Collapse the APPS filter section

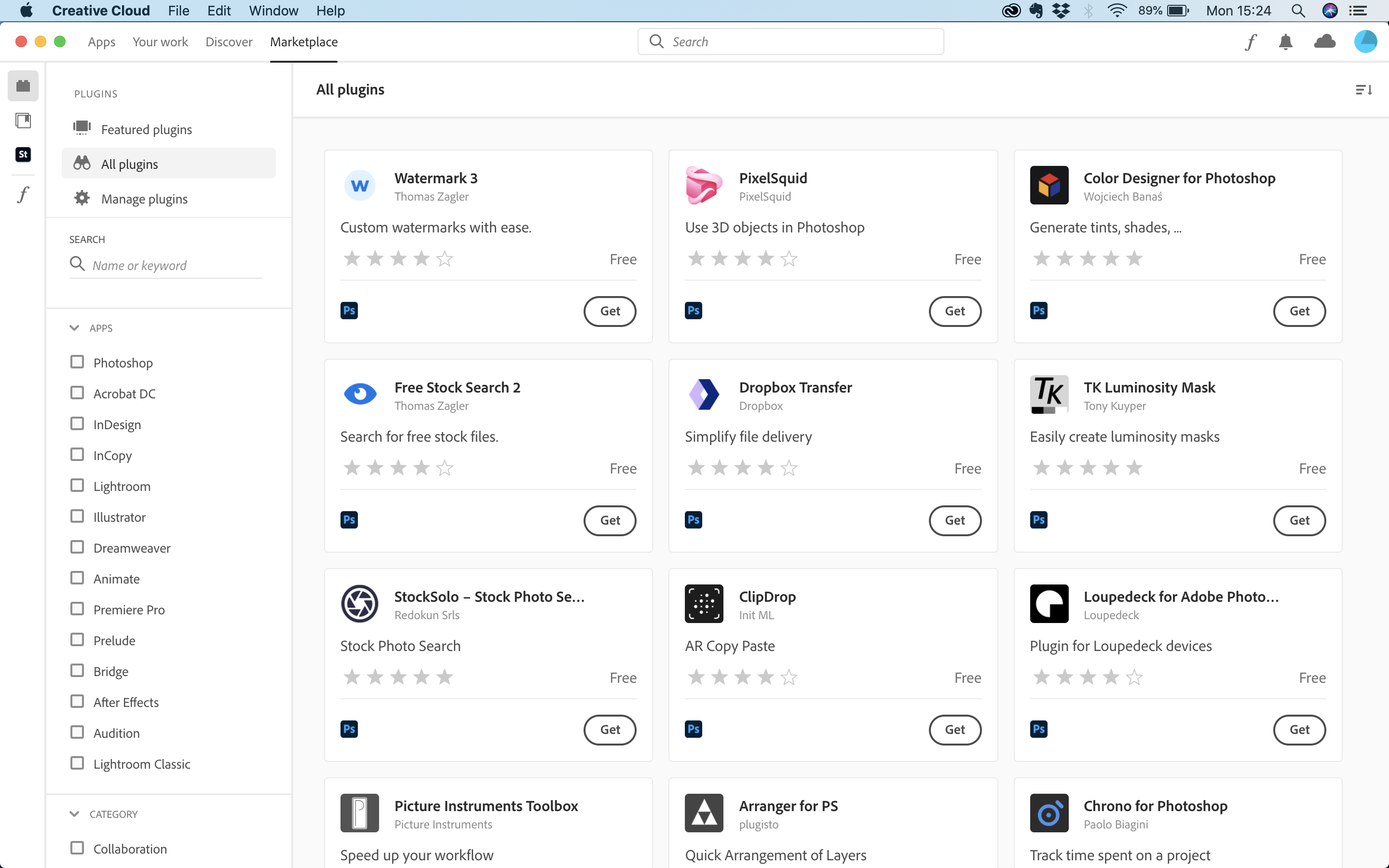(x=74, y=328)
